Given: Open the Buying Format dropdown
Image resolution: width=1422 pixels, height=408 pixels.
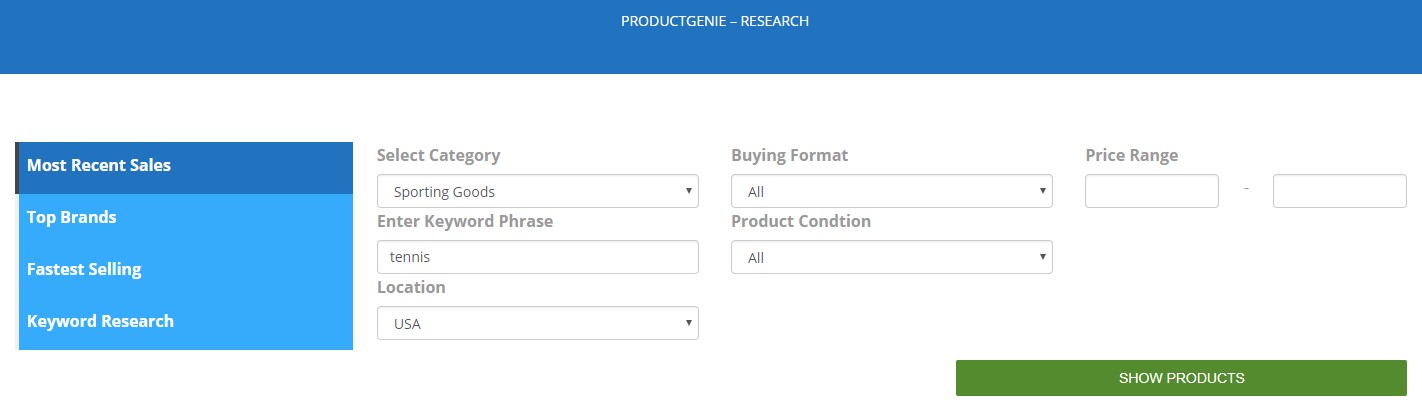Looking at the screenshot, I should click(x=891, y=192).
